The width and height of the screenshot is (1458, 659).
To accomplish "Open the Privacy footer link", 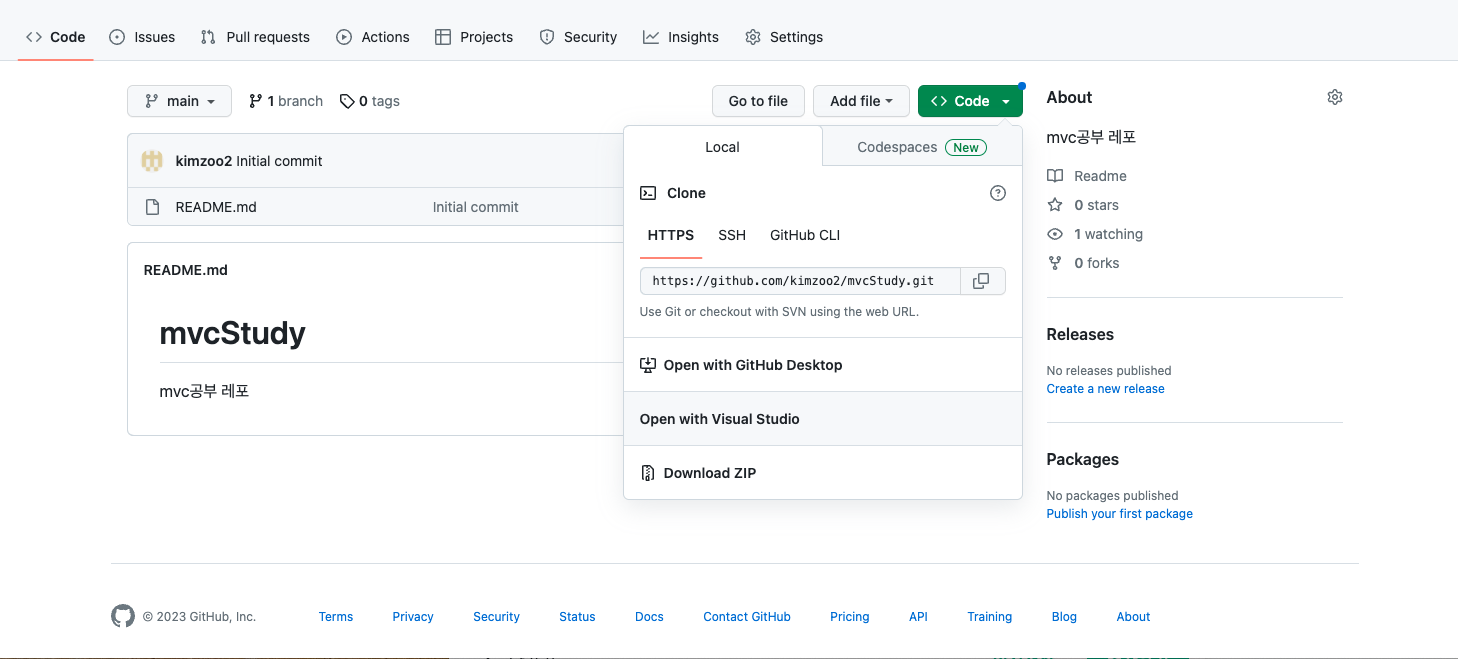I will (413, 617).
